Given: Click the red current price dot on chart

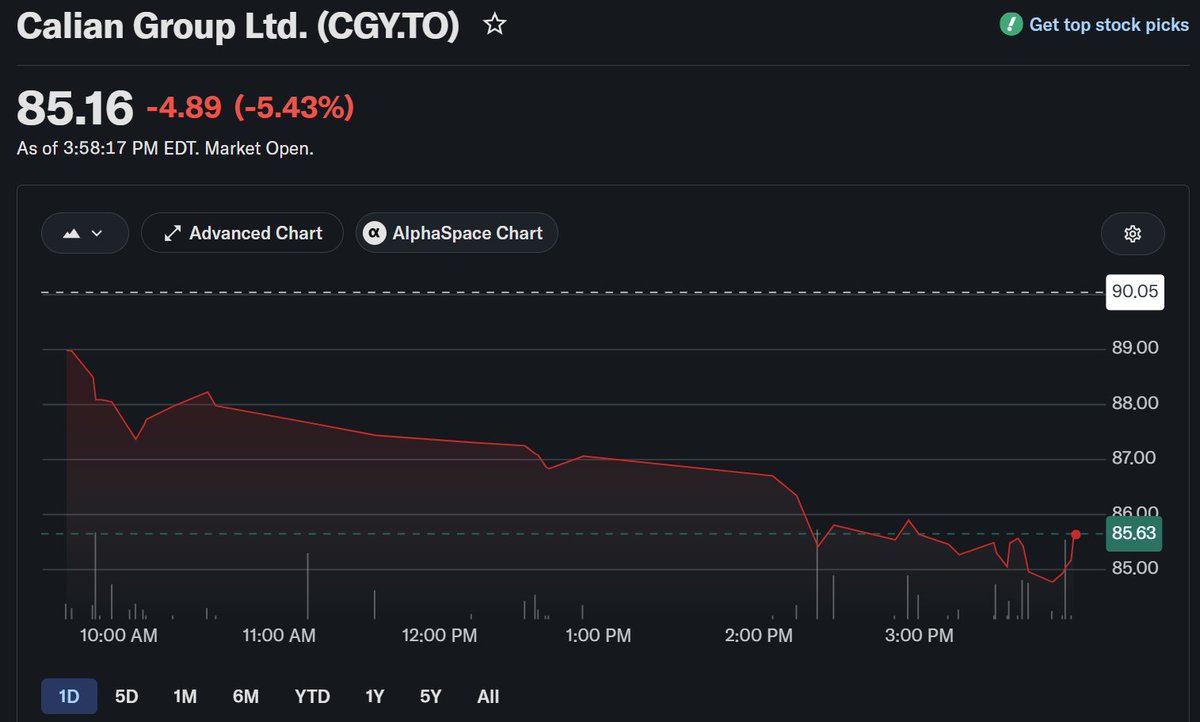Looking at the screenshot, I should (x=1076, y=534).
